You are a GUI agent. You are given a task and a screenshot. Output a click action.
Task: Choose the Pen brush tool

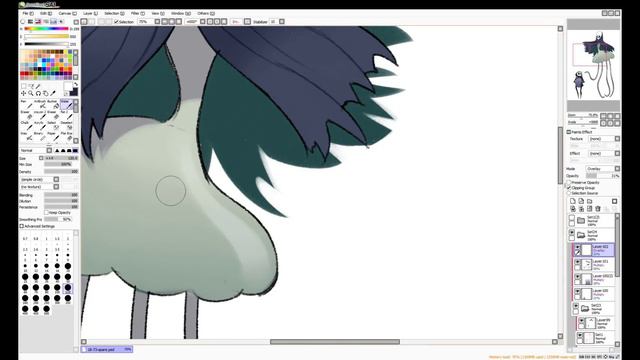coord(26,104)
